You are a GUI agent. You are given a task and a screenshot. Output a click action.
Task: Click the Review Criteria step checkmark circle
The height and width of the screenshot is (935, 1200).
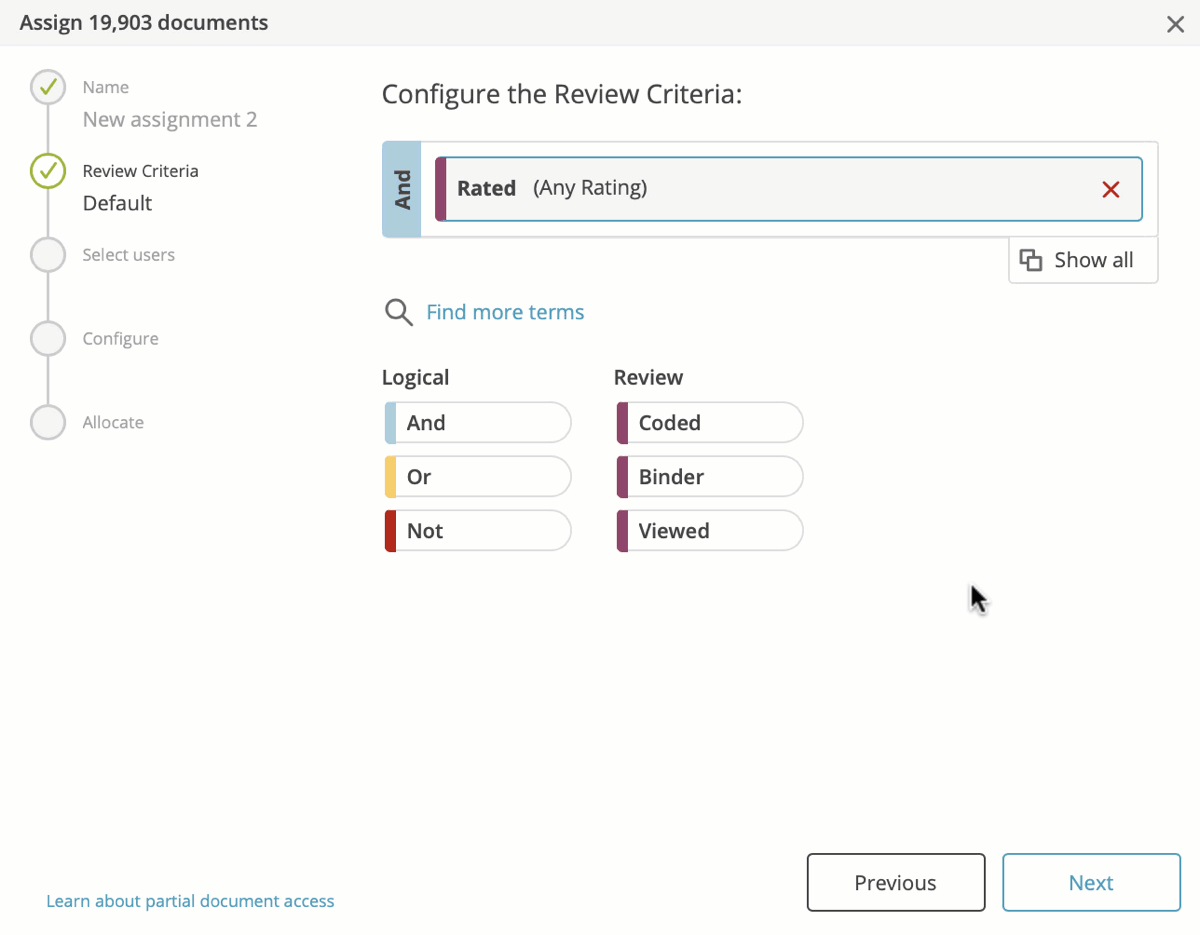point(47,171)
